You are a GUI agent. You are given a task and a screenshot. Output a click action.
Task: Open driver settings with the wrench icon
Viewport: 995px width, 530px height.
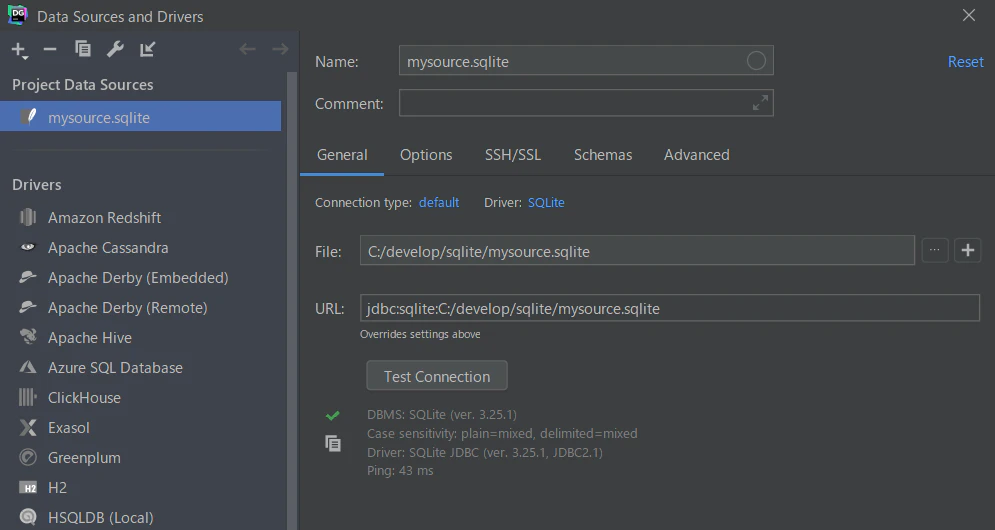115,49
